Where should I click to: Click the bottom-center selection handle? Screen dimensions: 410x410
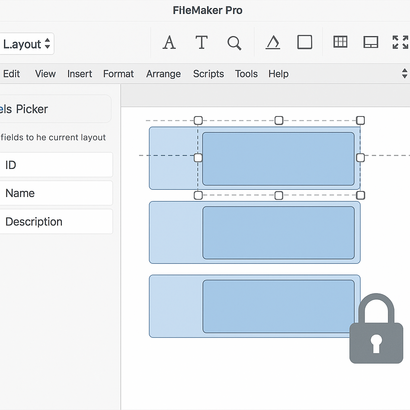[x=279, y=195]
